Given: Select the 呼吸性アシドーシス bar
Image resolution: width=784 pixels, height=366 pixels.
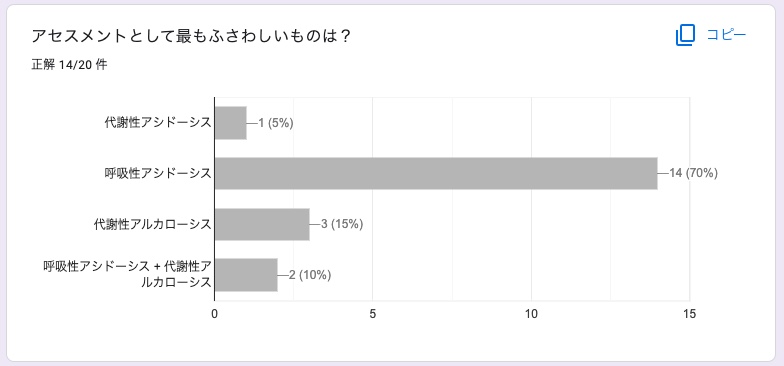Looking at the screenshot, I should [436, 174].
